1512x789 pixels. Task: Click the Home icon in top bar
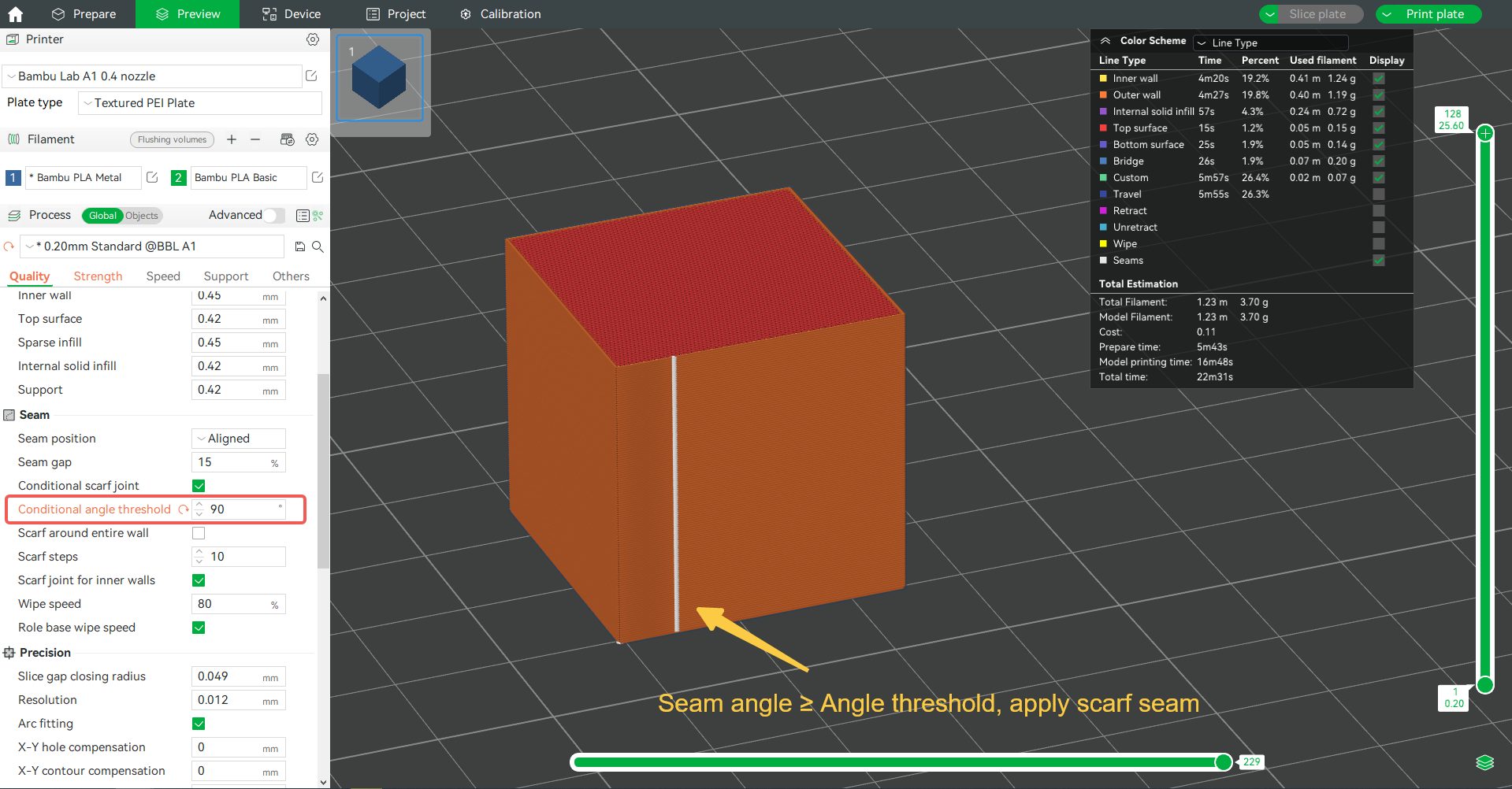(15, 14)
